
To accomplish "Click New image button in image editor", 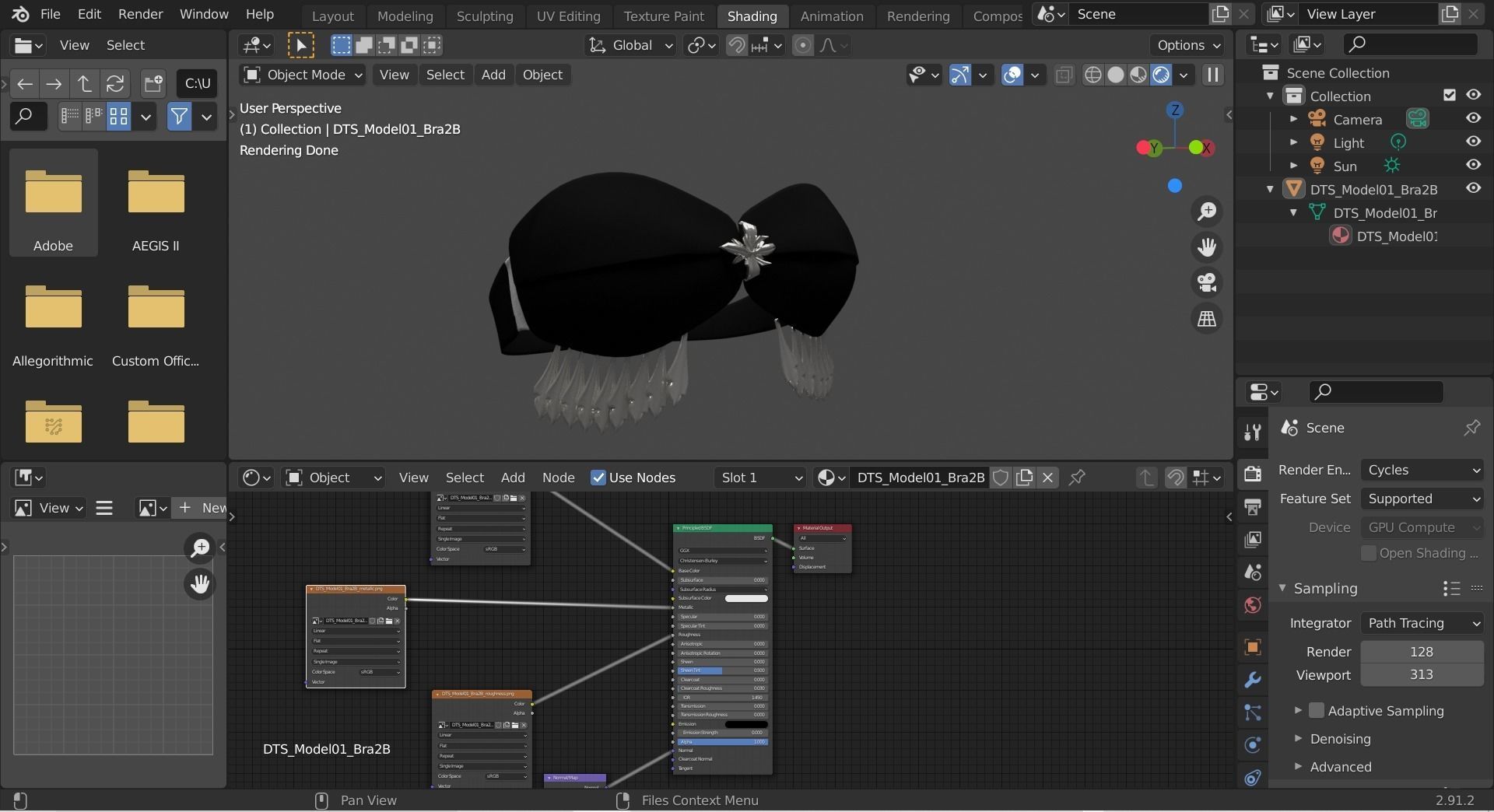I will tap(202, 508).
